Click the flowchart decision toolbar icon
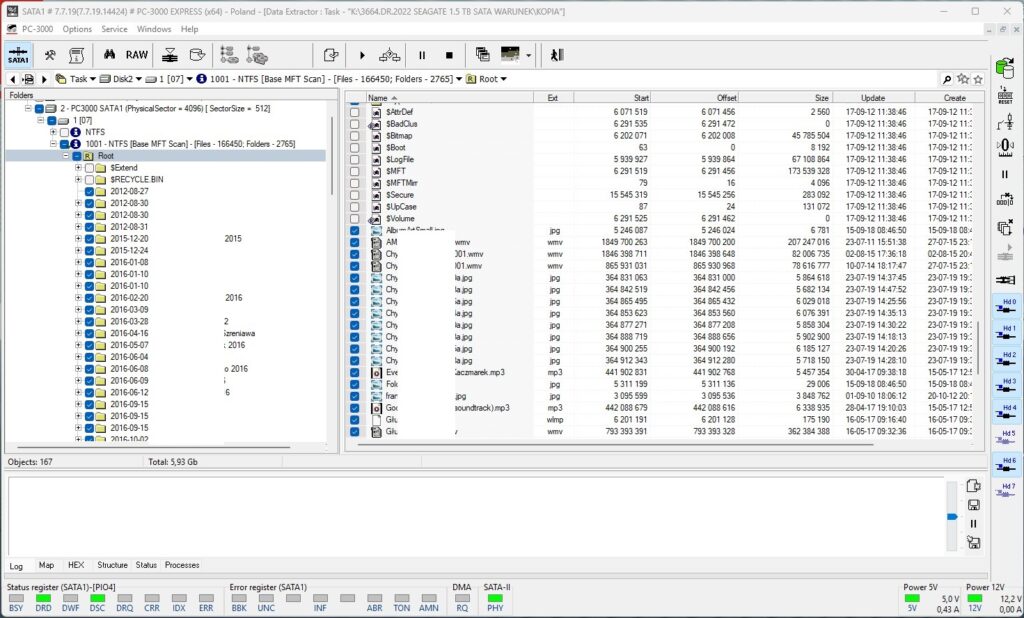 389,55
